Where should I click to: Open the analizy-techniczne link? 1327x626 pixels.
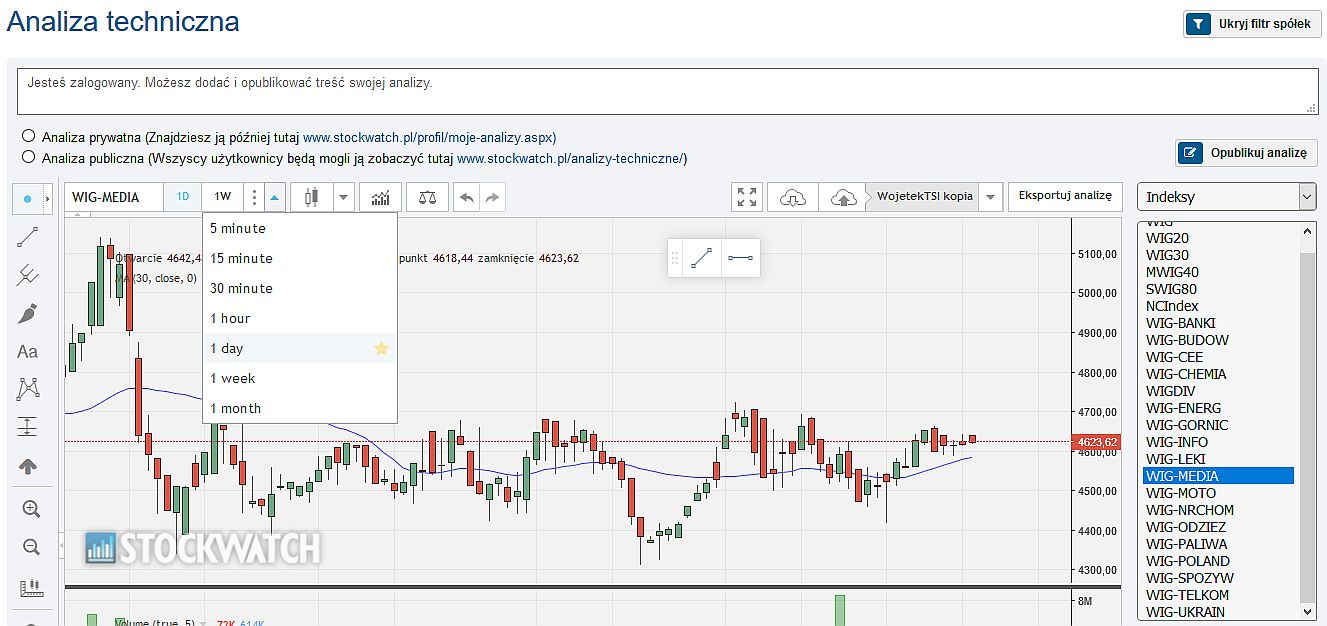571,158
